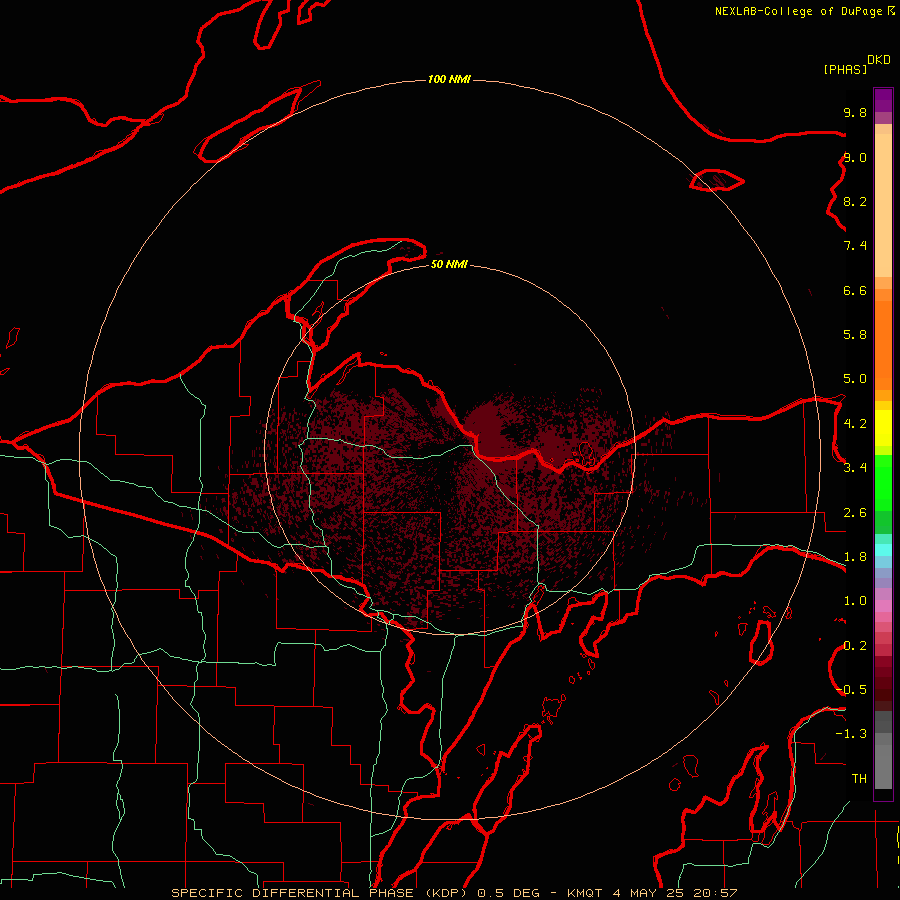
Task: Click the 5.8 value on the scale
Action: tap(855, 335)
